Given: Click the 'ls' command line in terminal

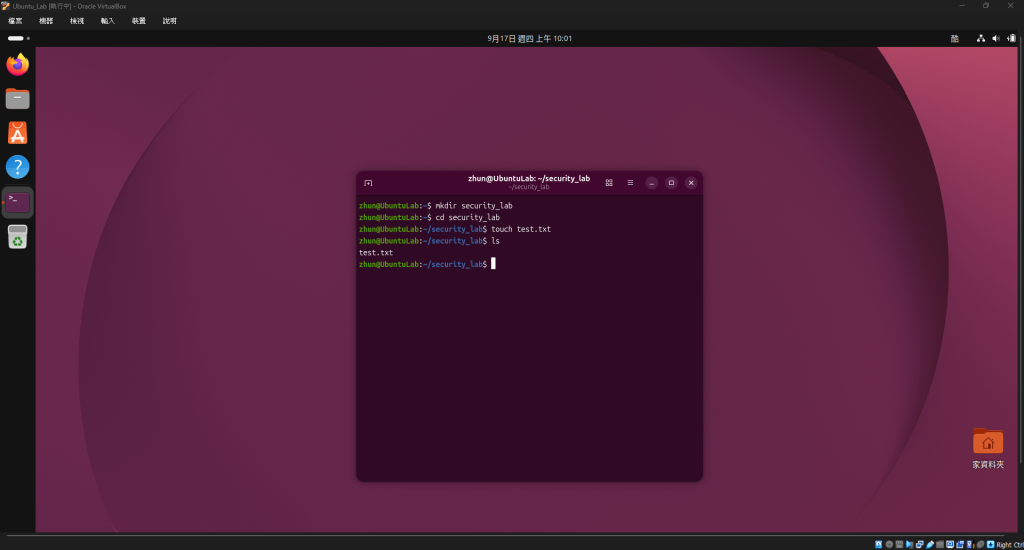Looking at the screenshot, I should 429,241.
